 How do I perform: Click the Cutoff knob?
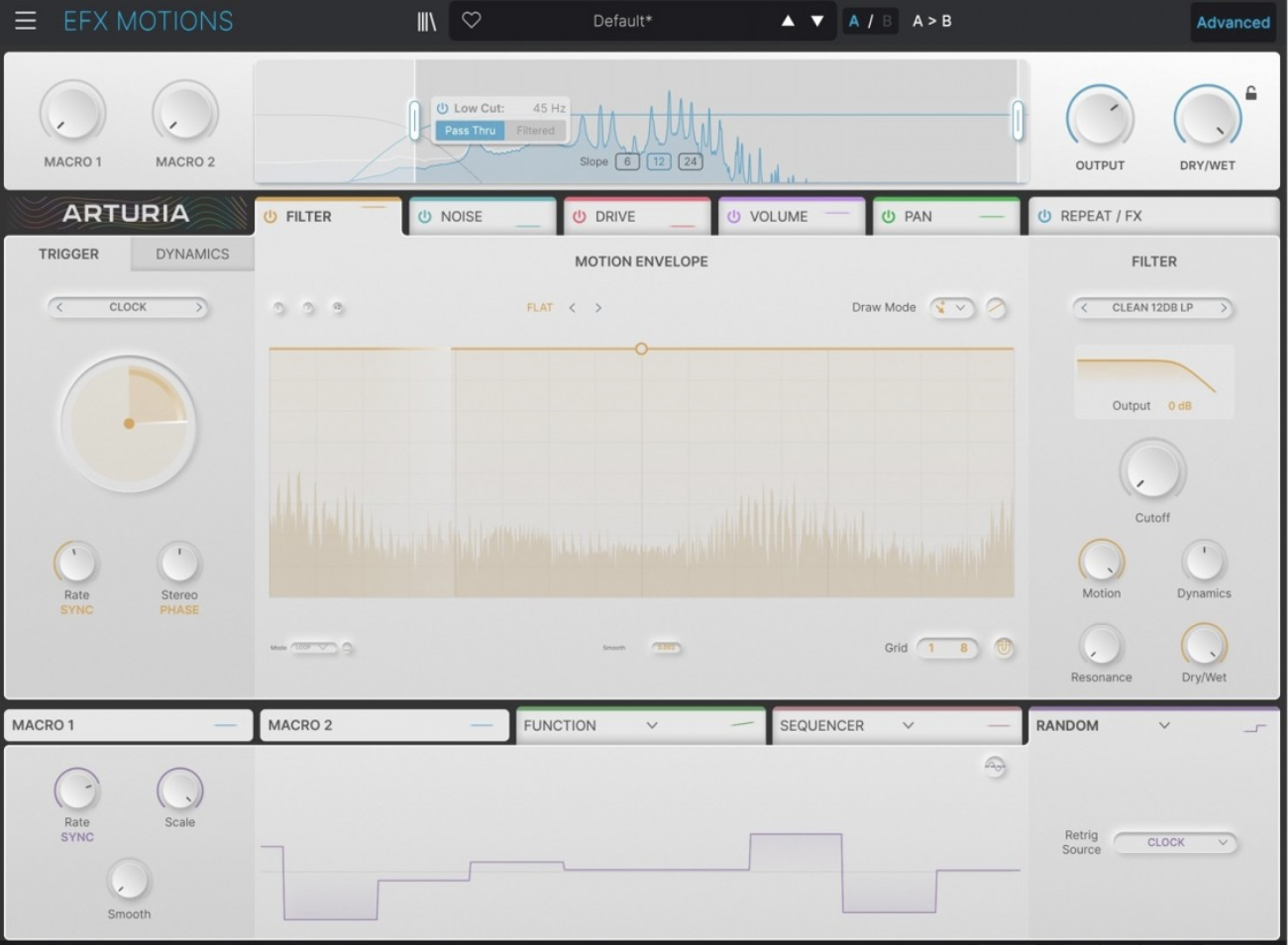point(1152,472)
